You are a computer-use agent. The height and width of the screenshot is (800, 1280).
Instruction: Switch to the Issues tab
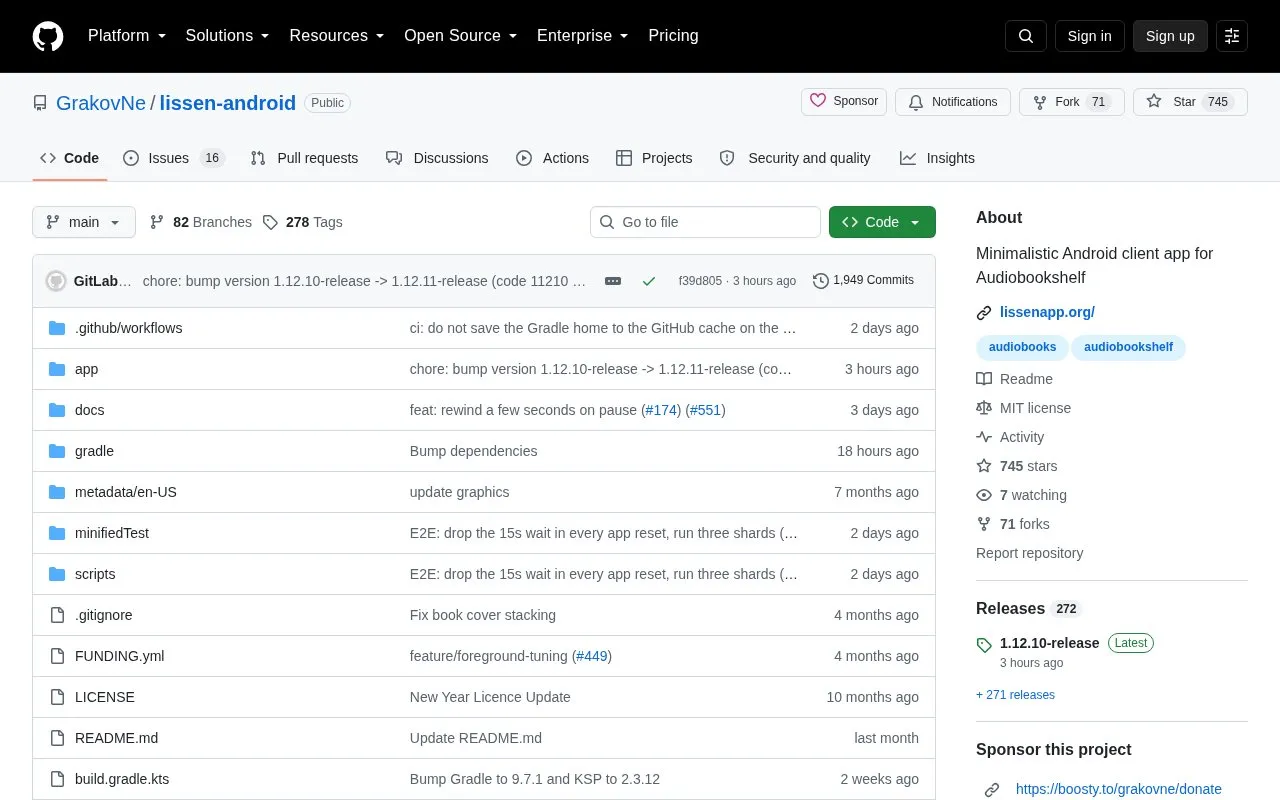(174, 158)
